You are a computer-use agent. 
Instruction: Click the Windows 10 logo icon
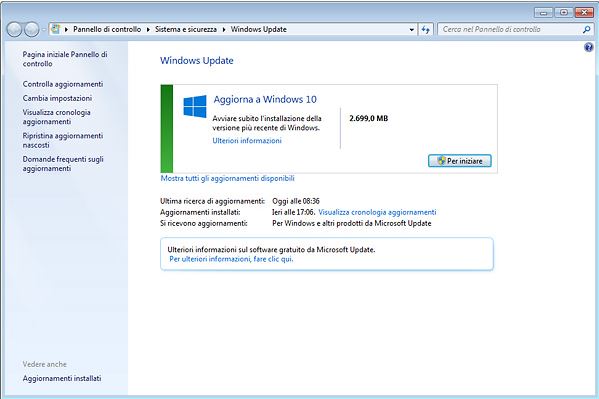tap(195, 106)
